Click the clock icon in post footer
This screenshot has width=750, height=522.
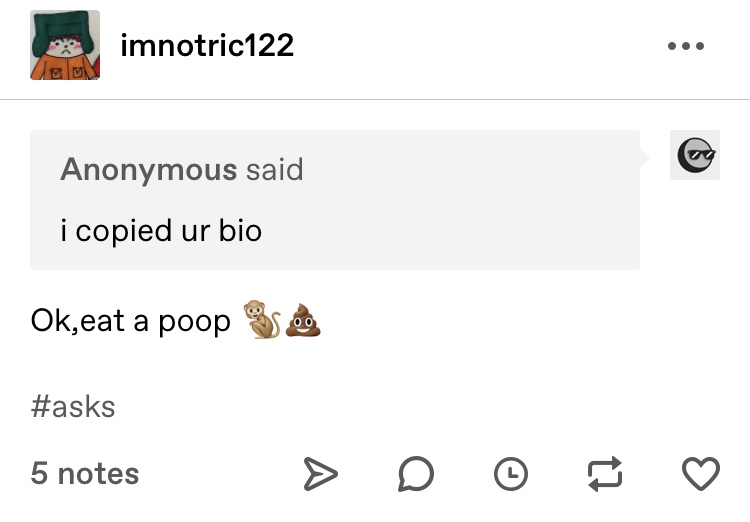[x=510, y=474]
